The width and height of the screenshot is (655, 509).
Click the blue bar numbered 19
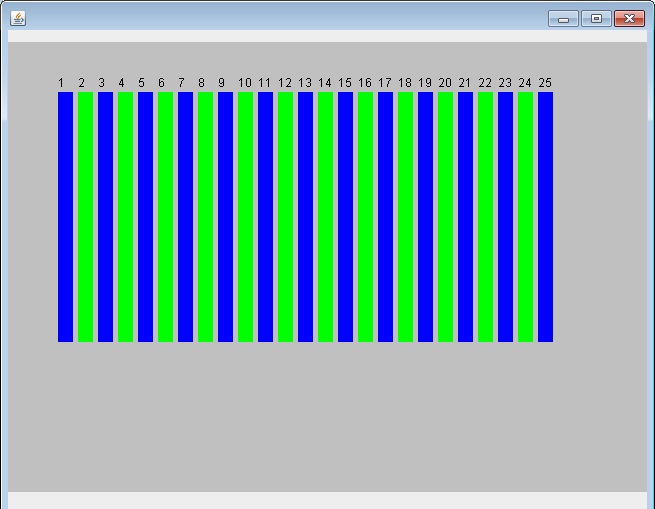[x=425, y=216]
